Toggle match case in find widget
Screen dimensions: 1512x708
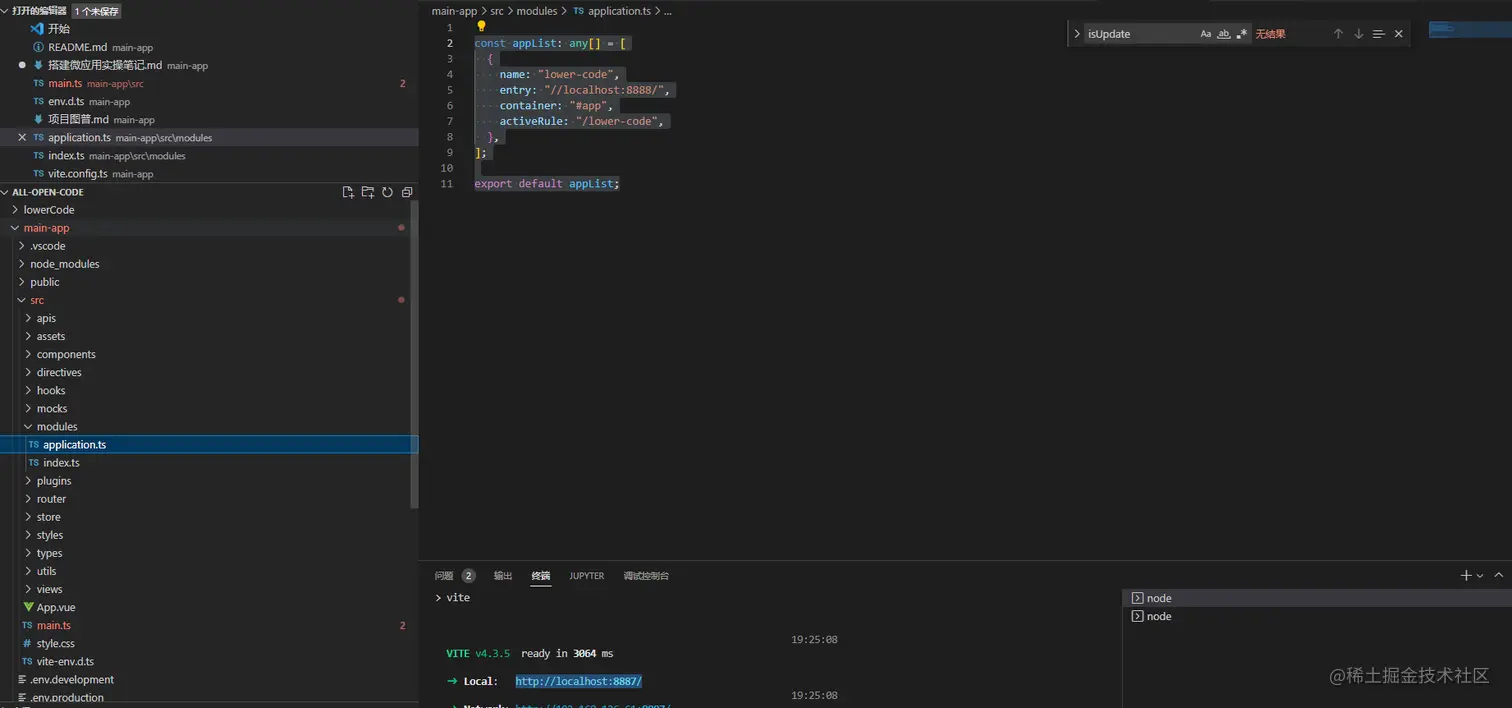pos(1206,34)
